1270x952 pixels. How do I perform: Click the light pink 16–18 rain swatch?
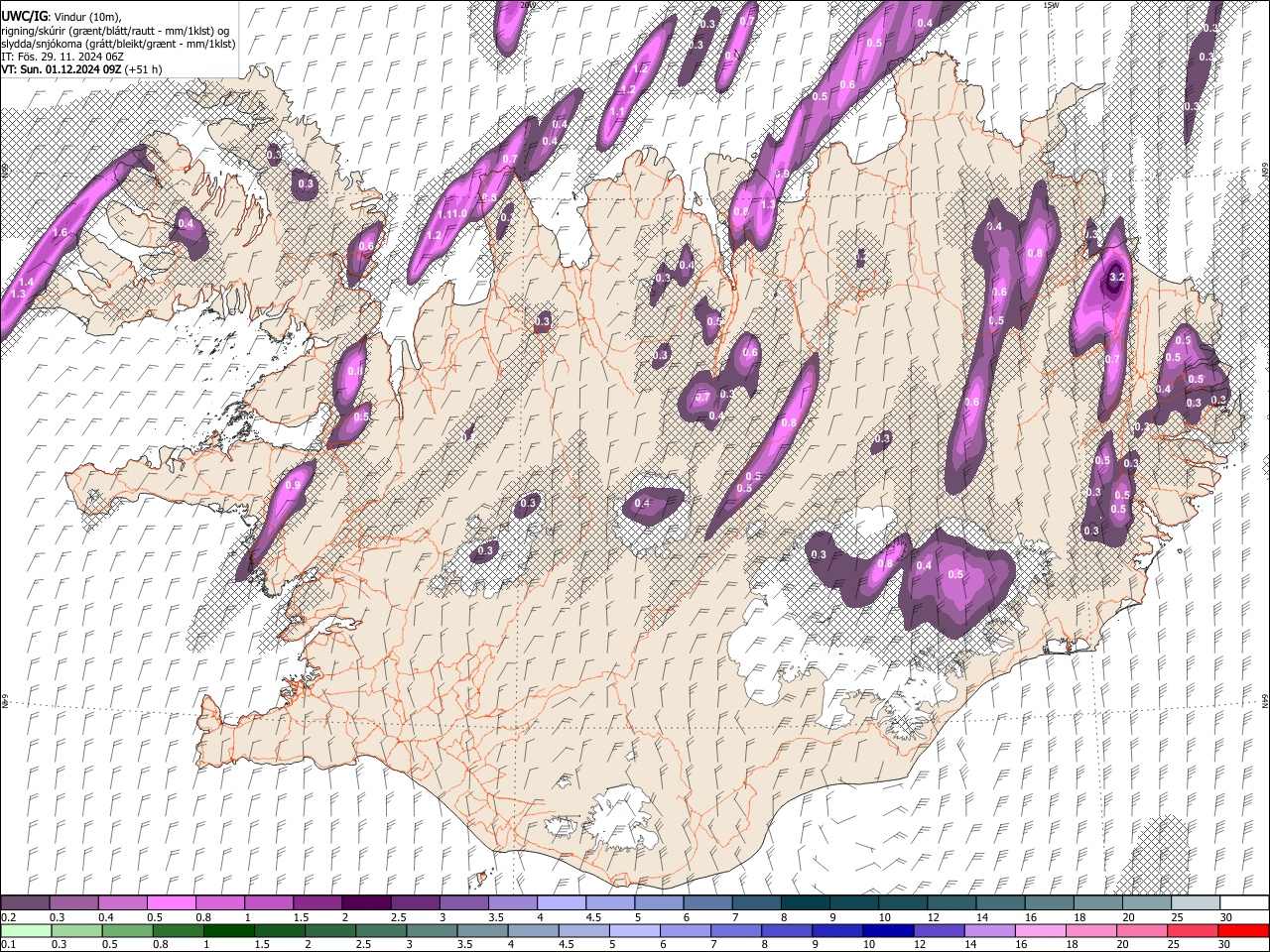[x=1041, y=931]
